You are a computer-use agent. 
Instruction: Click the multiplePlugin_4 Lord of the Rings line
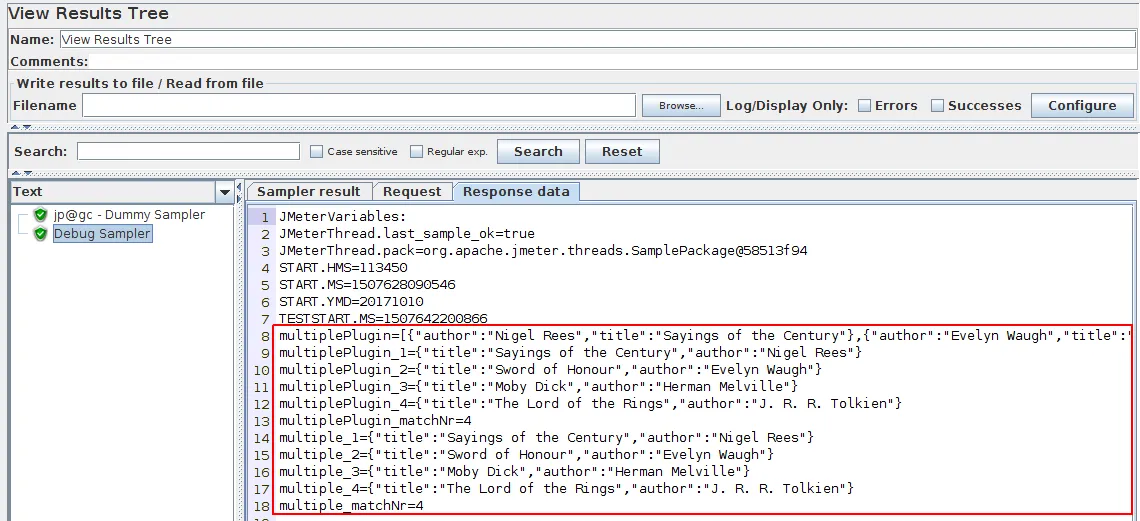(590, 403)
